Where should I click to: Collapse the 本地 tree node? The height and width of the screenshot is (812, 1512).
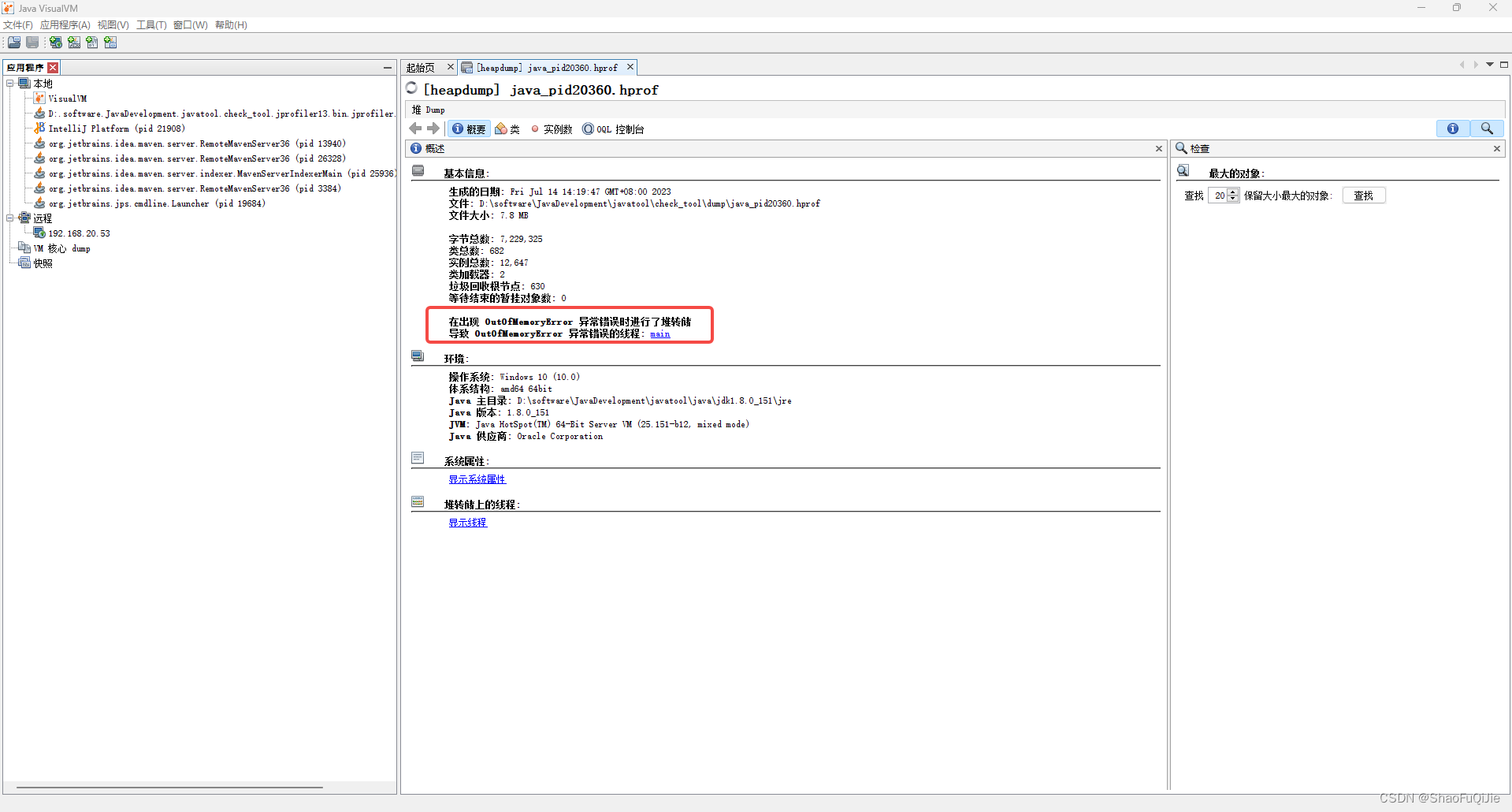point(10,83)
